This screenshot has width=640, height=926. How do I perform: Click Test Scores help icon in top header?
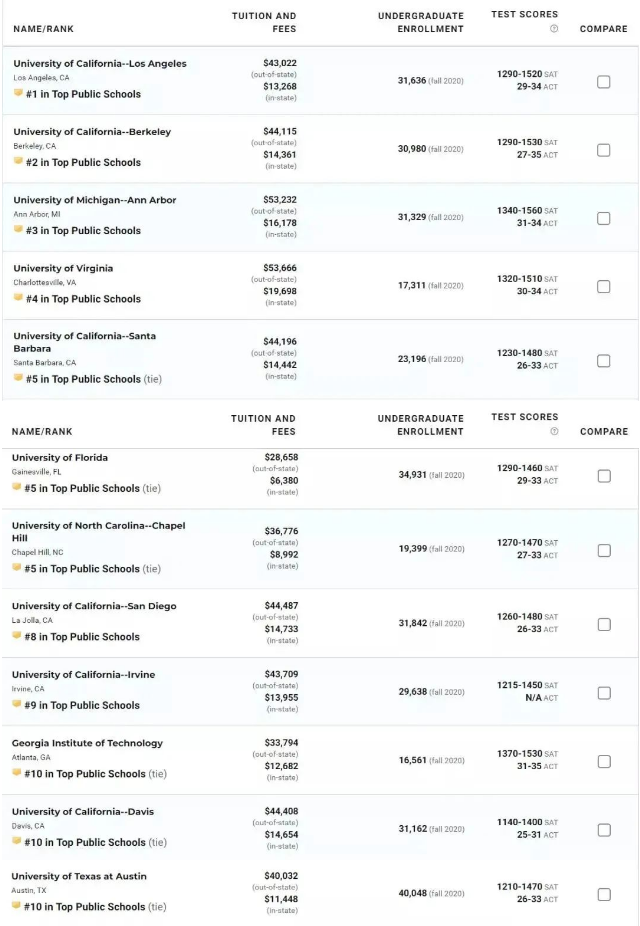pyautogui.click(x=554, y=28)
